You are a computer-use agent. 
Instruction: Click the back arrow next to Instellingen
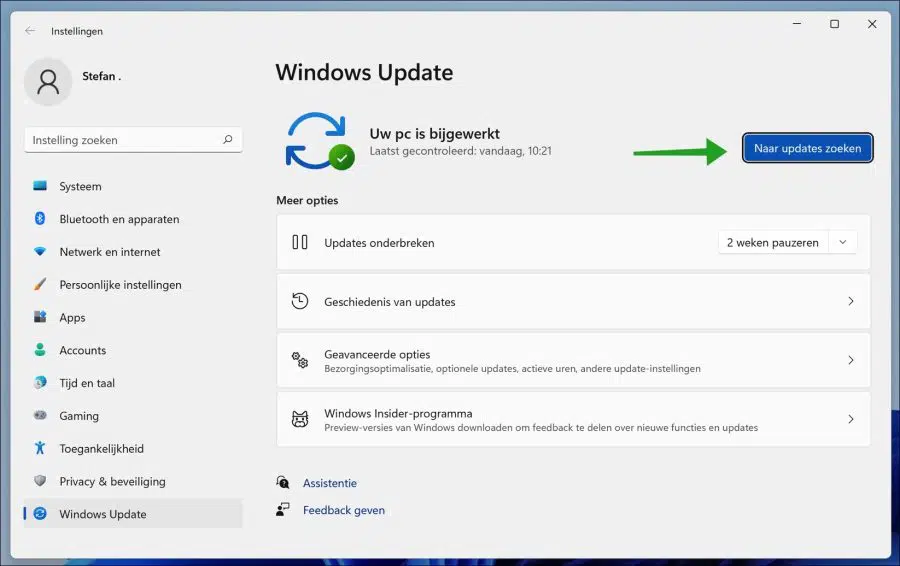pos(30,30)
